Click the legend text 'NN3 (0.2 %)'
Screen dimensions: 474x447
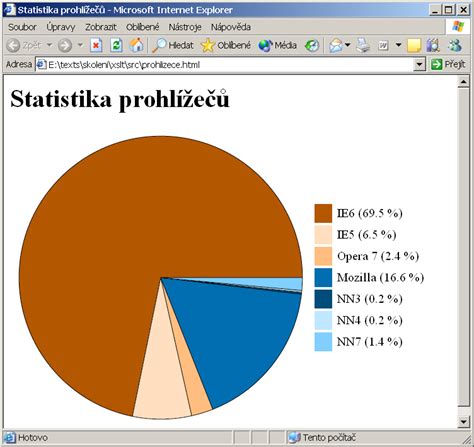tap(370, 299)
